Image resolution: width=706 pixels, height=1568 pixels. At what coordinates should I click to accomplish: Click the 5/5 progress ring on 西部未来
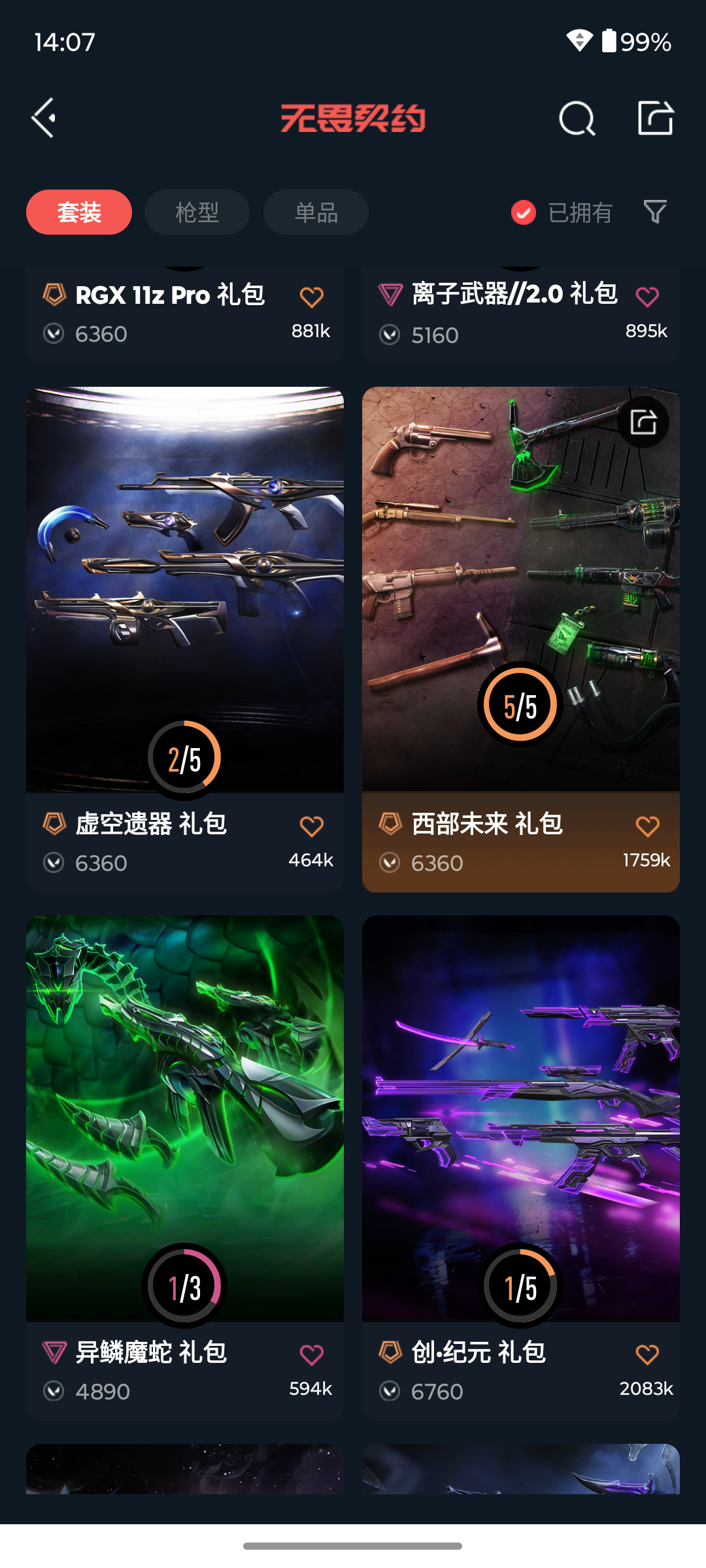(520, 705)
